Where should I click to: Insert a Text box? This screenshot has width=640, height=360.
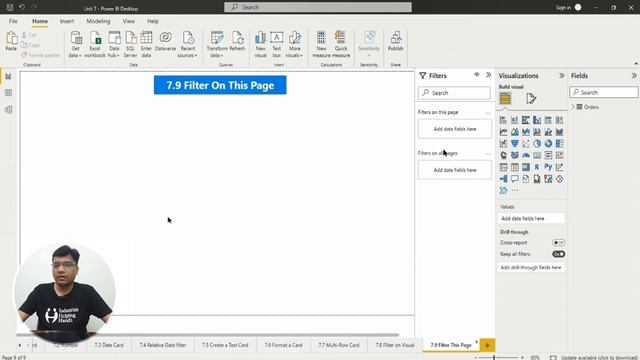(x=276, y=44)
